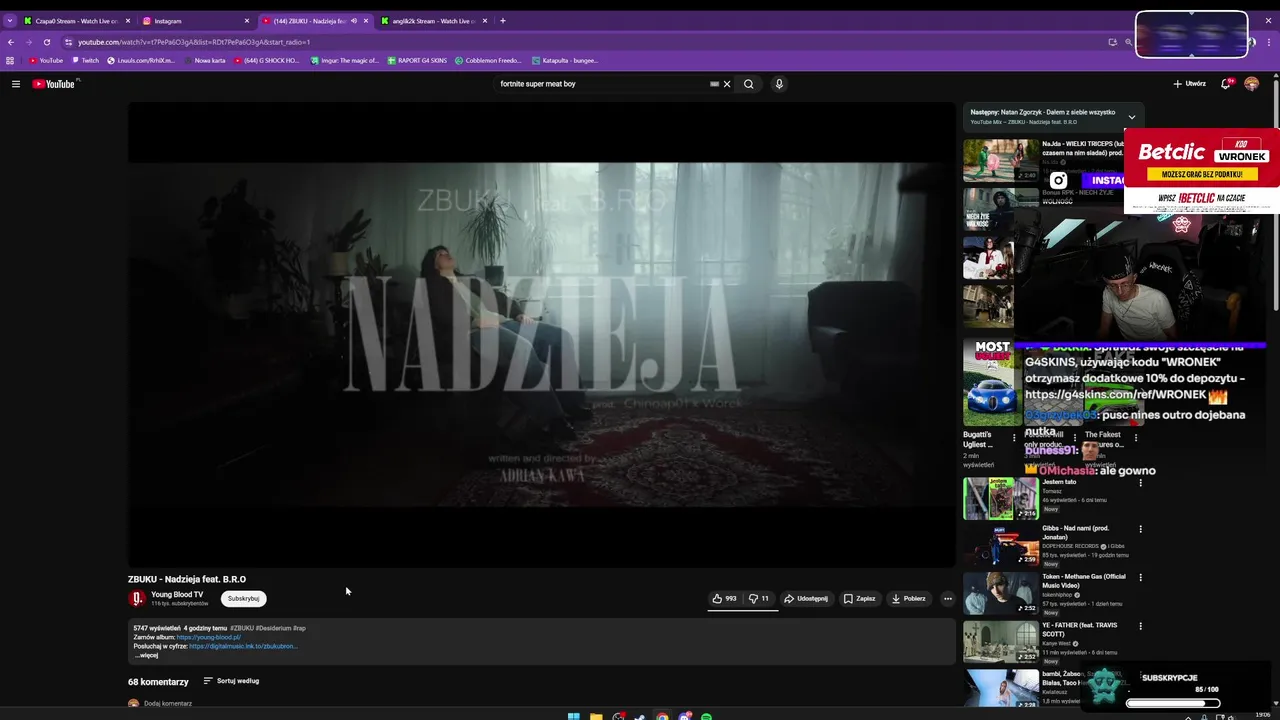1280x720 pixels.
Task: Go back with the browser arrow
Action: point(11,42)
